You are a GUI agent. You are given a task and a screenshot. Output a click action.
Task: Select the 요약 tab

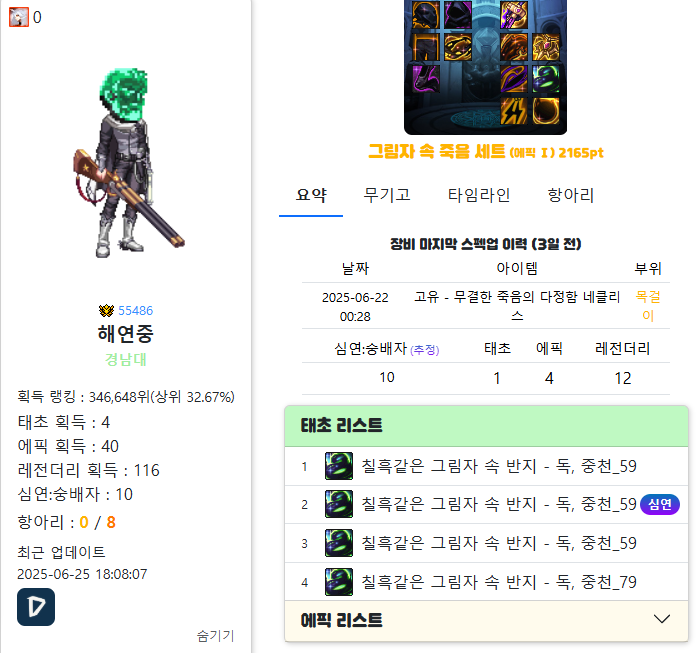(311, 195)
